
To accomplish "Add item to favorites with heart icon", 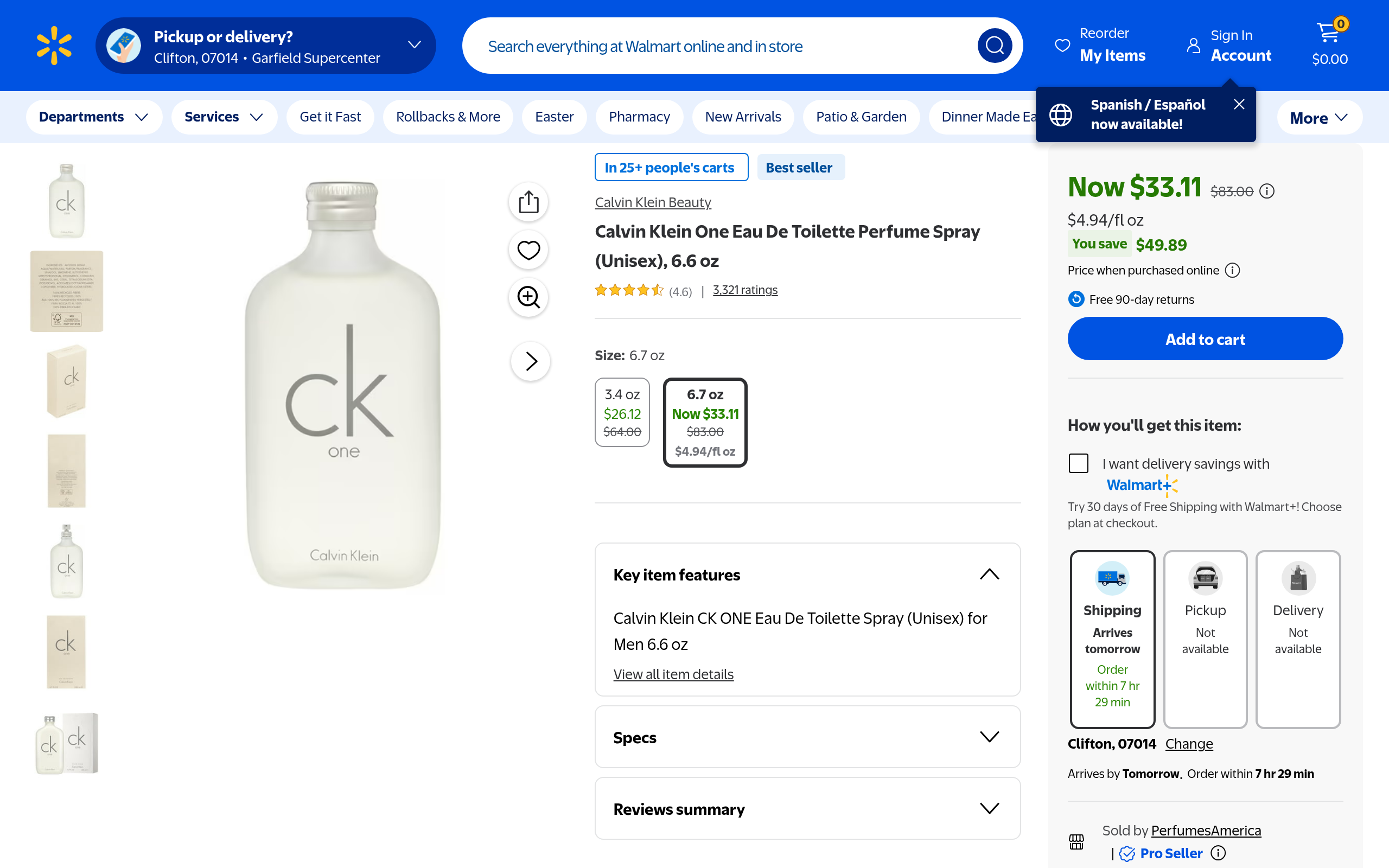I will (528, 250).
